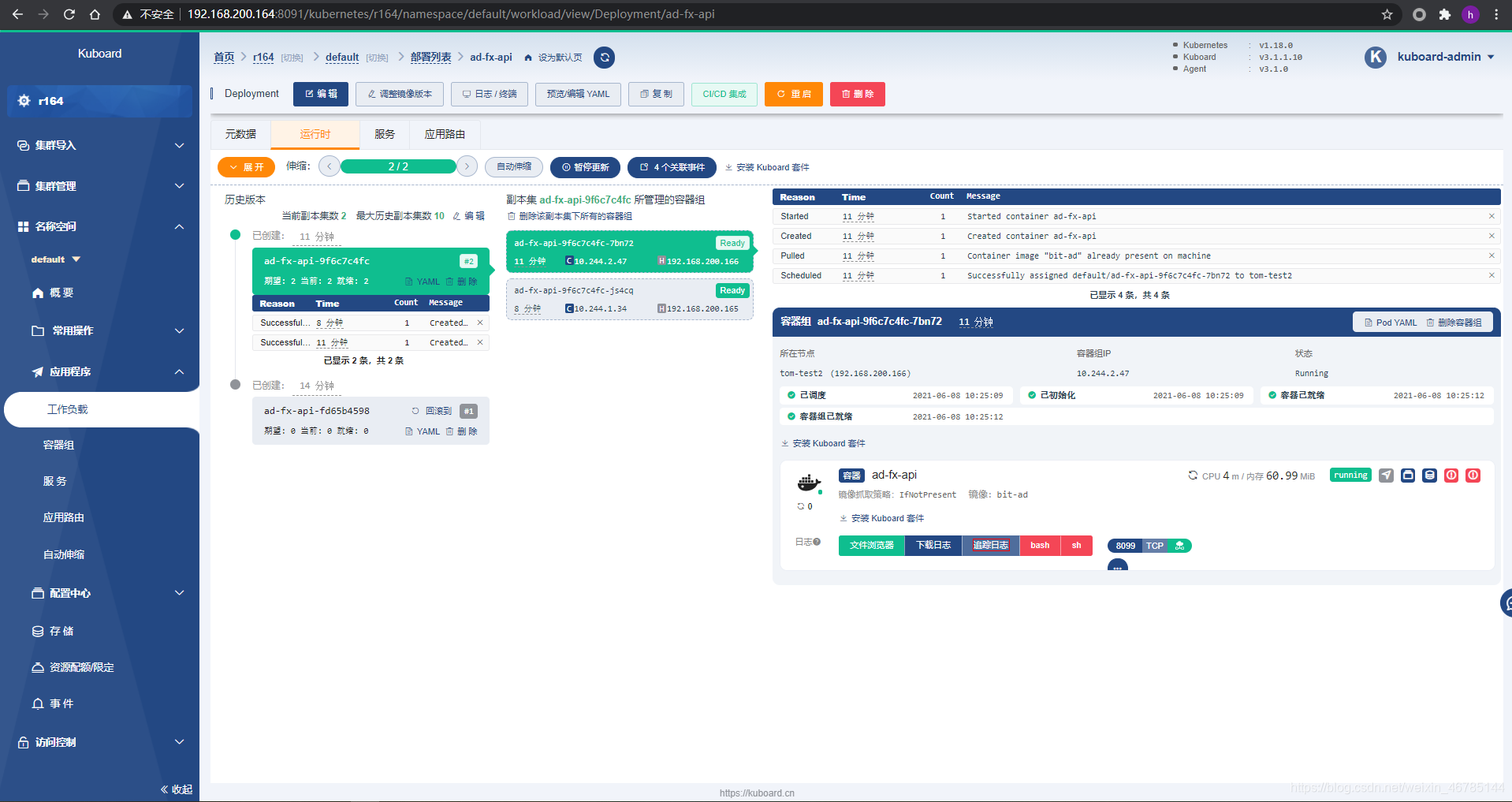Click the help question icon beside 日志
The height and width of the screenshot is (802, 1512).
(x=817, y=542)
